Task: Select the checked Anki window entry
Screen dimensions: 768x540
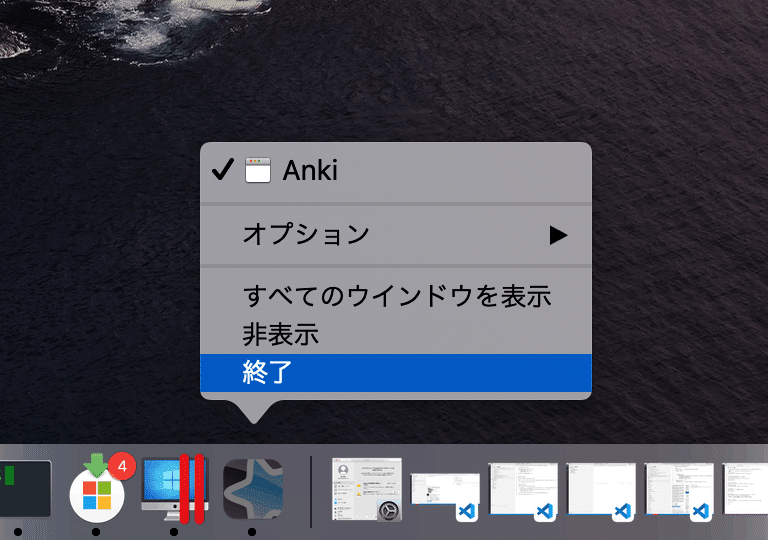Action: (x=396, y=171)
